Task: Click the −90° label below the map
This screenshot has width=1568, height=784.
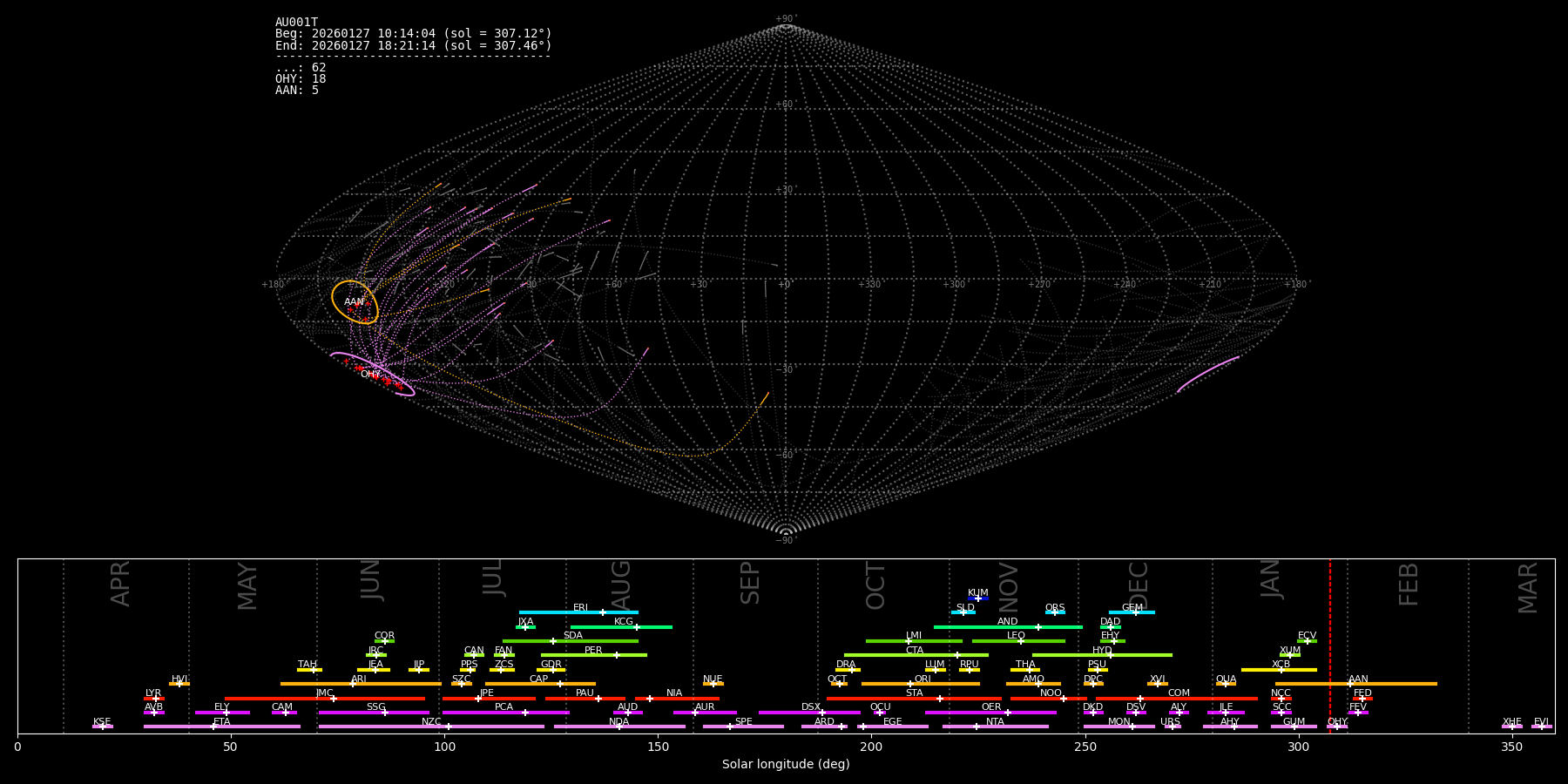Action: (785, 540)
